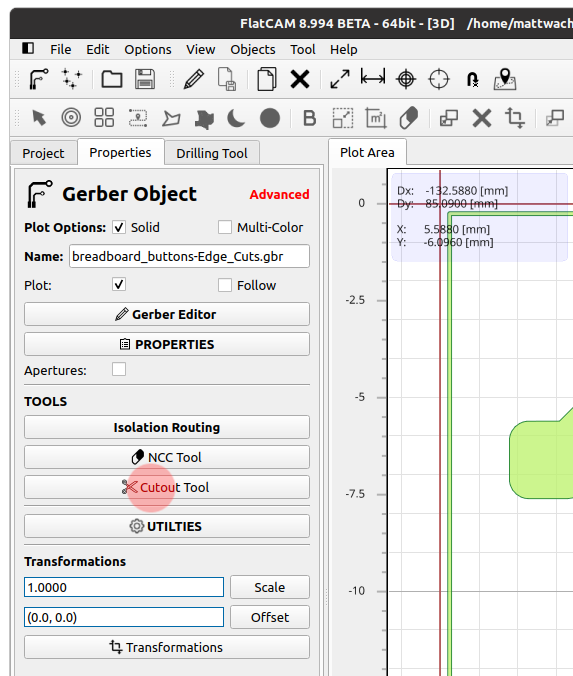
Task: Click the Add Pad Array four squares icon
Action: pyautogui.click(x=104, y=117)
